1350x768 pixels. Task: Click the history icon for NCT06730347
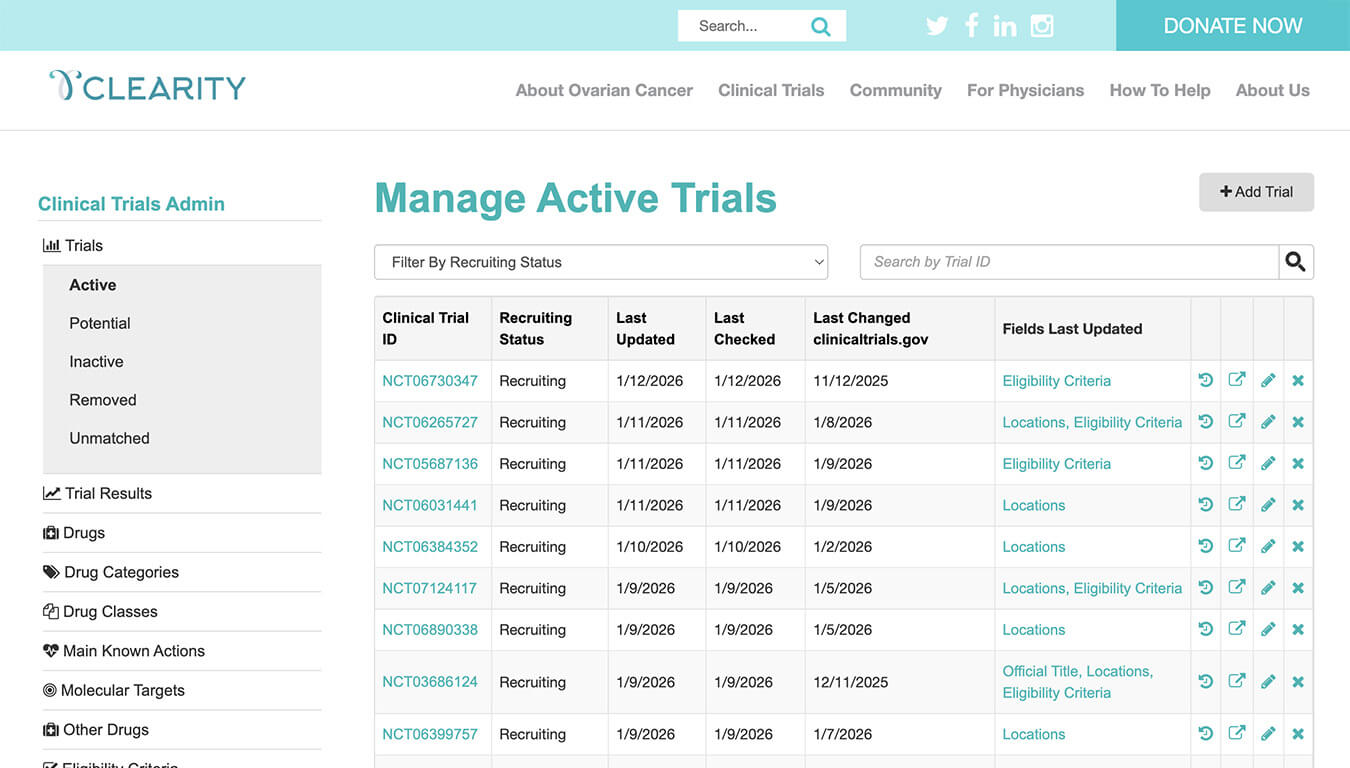tap(1205, 380)
